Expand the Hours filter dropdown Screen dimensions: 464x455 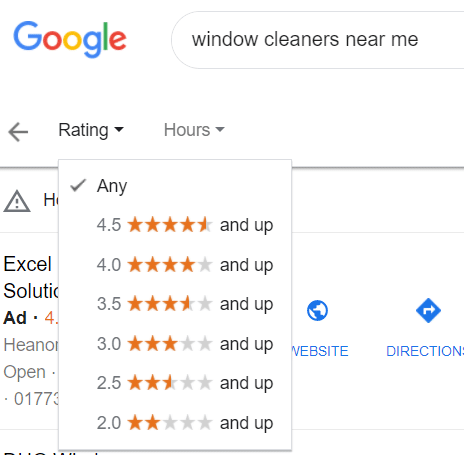(194, 130)
